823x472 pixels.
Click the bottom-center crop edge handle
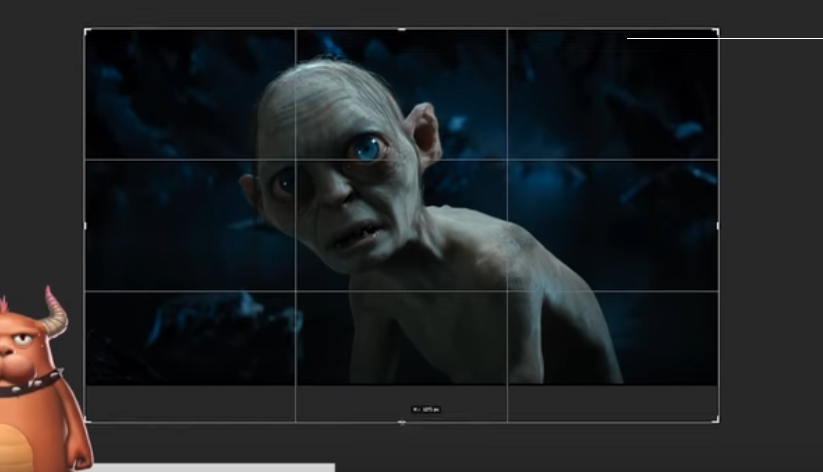point(402,422)
